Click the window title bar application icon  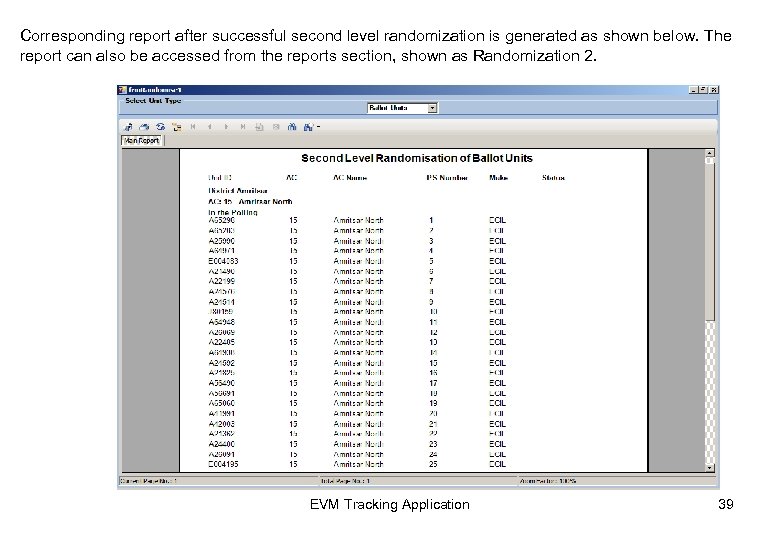122,90
